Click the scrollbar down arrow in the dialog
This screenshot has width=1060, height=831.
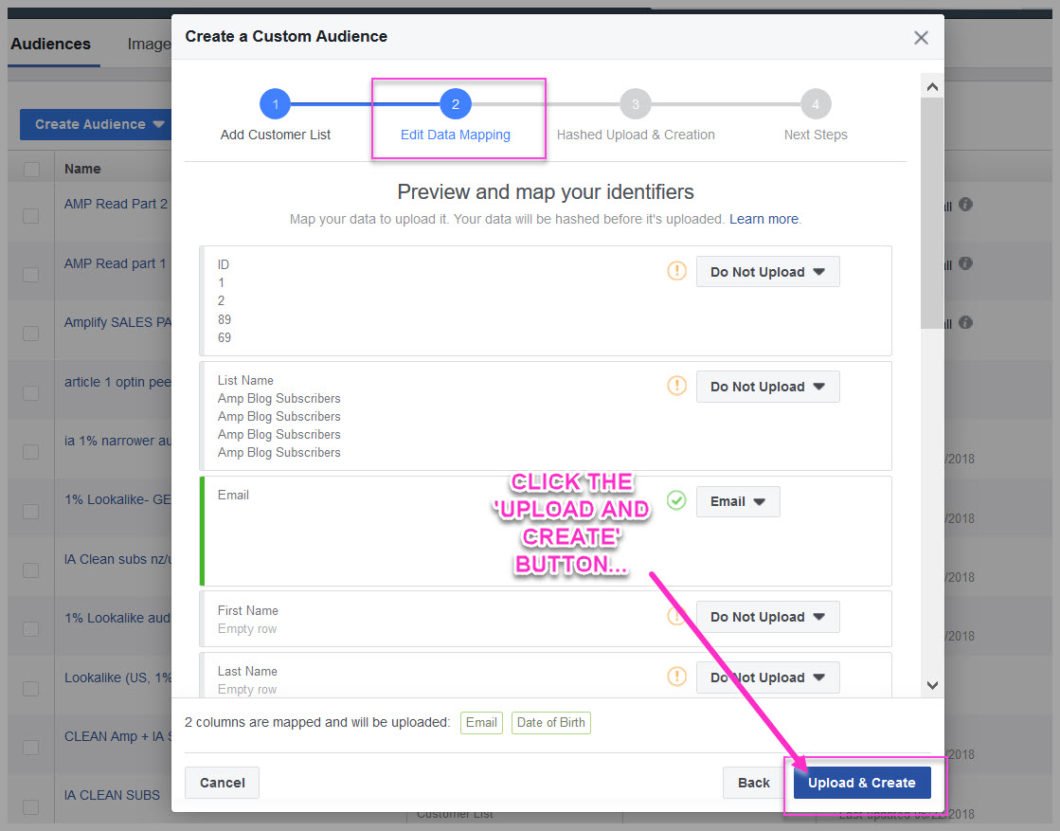pyautogui.click(x=932, y=685)
